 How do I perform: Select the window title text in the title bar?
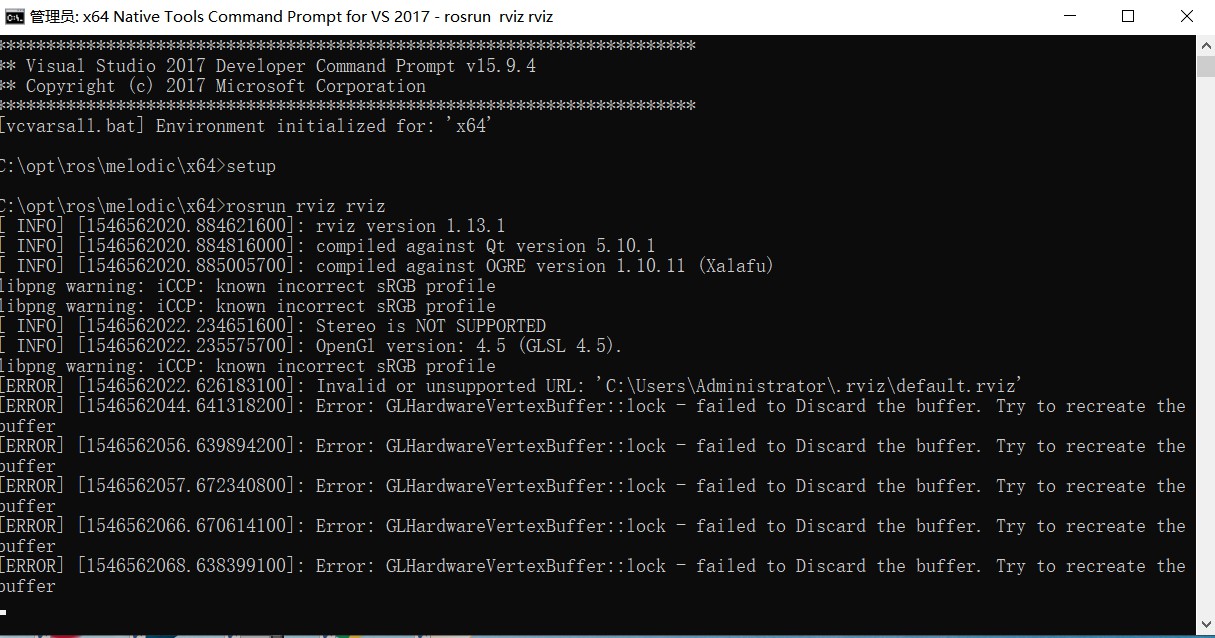pyautogui.click(x=290, y=16)
